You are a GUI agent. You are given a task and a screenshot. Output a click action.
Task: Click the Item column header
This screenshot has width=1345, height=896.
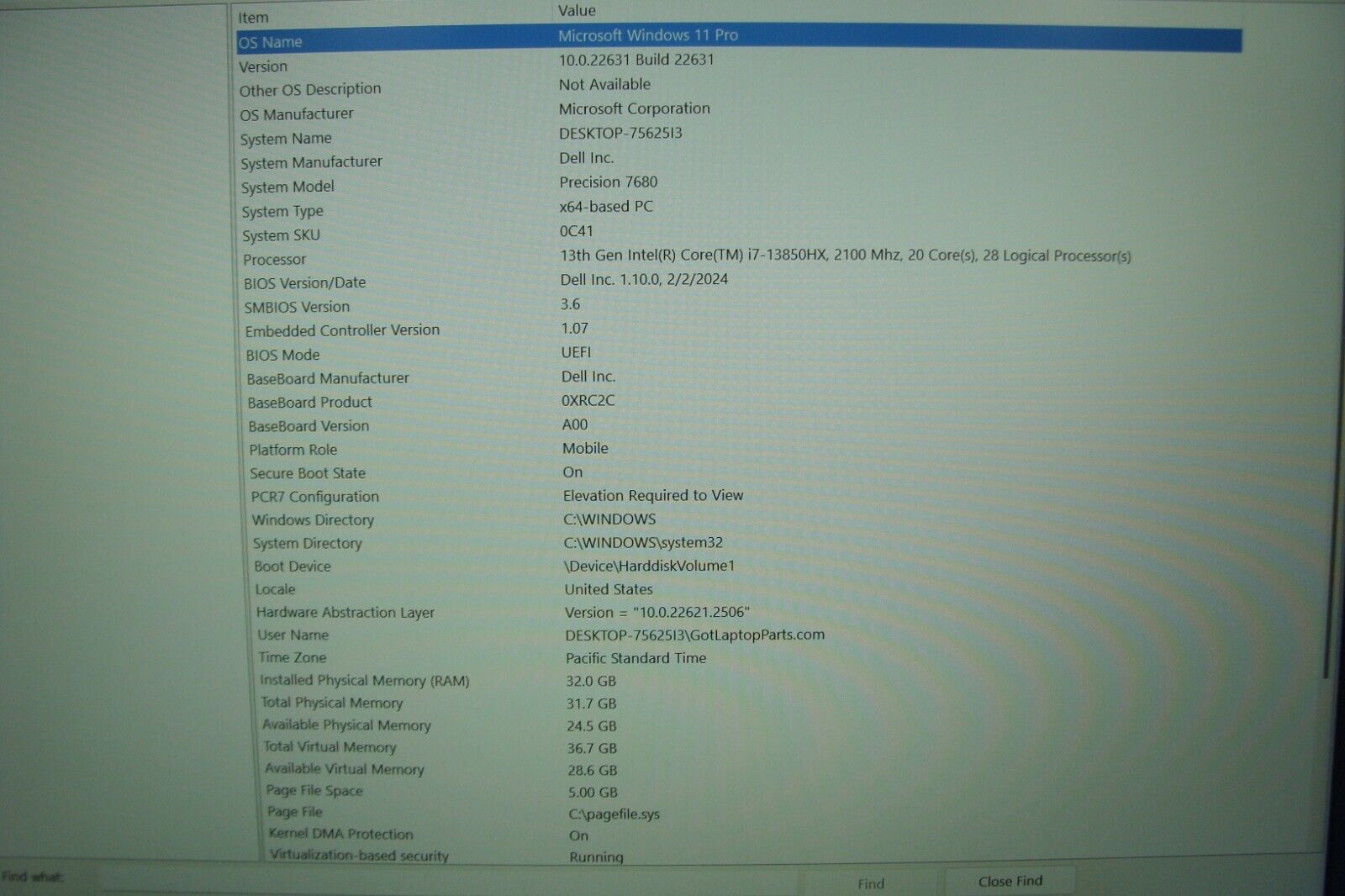pyautogui.click(x=253, y=18)
